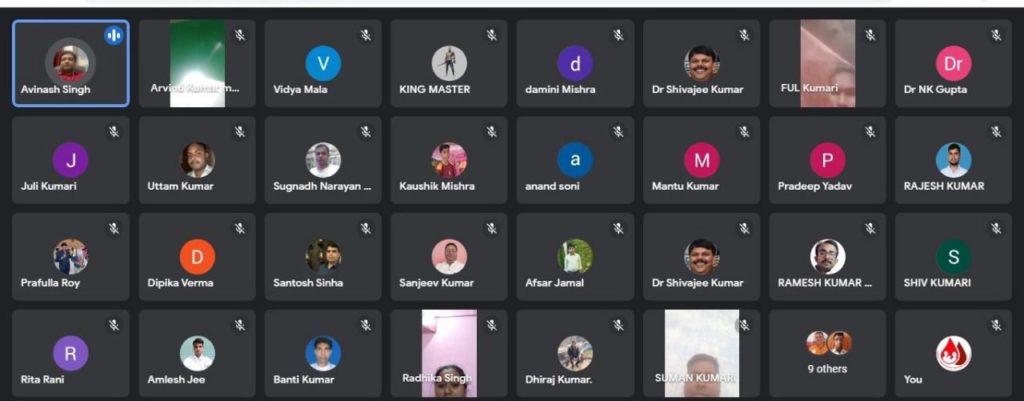Click the muted mic icon on KING MASTER's tile
Screen dimensions: 1024x401
492,35
